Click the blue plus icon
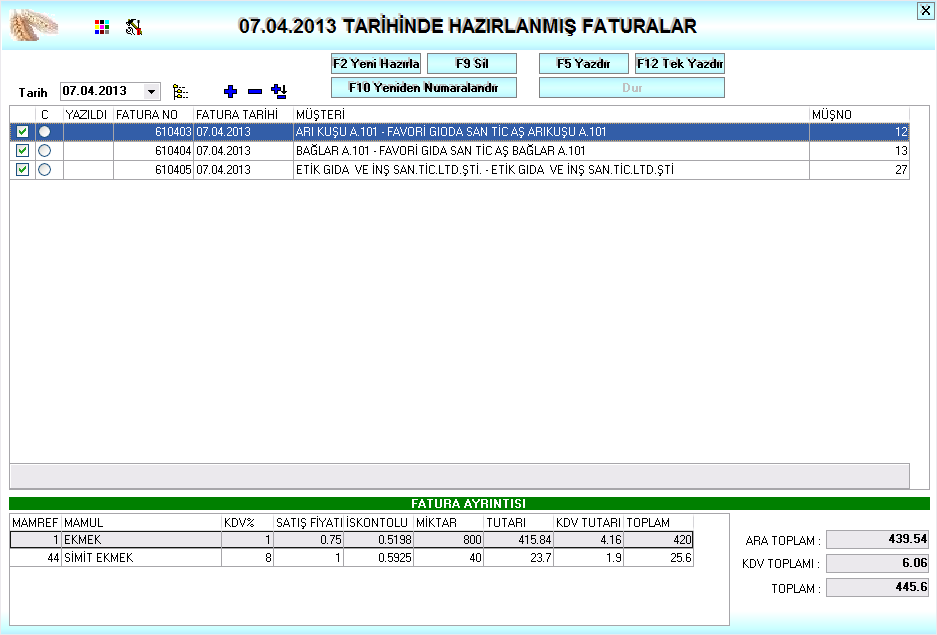937x635 pixels. click(x=230, y=91)
